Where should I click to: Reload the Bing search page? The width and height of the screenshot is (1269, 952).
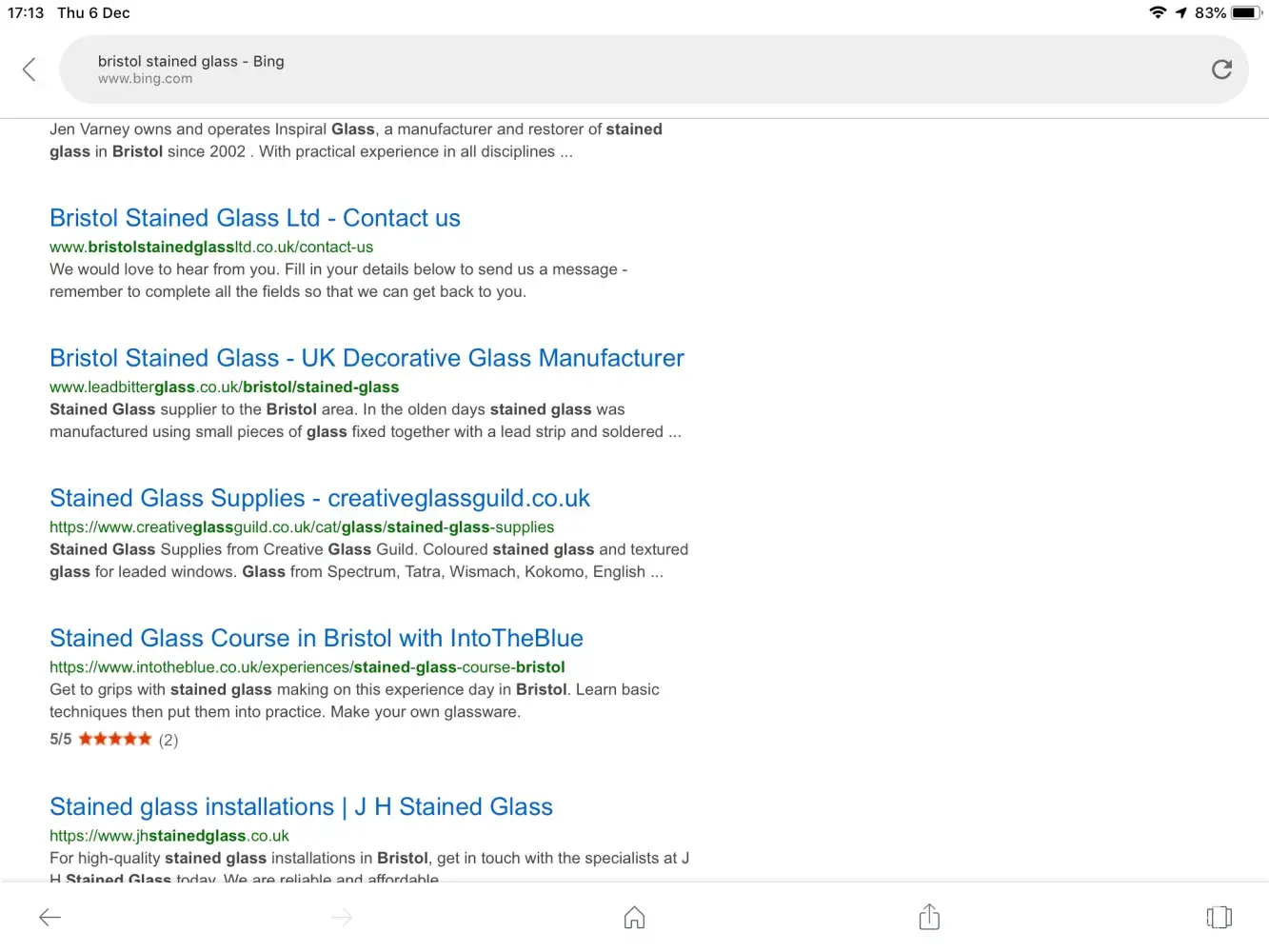1221,69
